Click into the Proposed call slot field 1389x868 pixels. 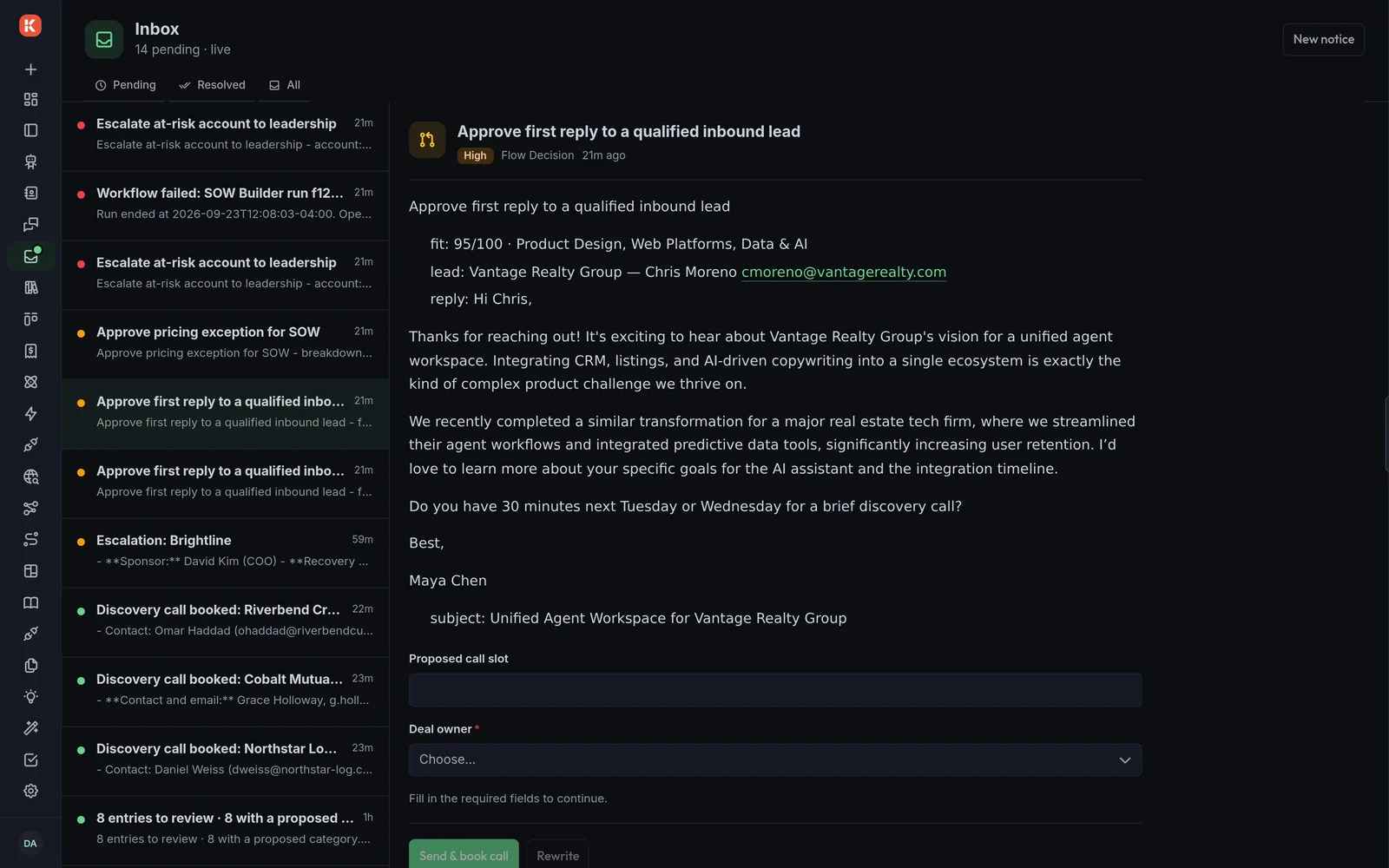coord(775,690)
